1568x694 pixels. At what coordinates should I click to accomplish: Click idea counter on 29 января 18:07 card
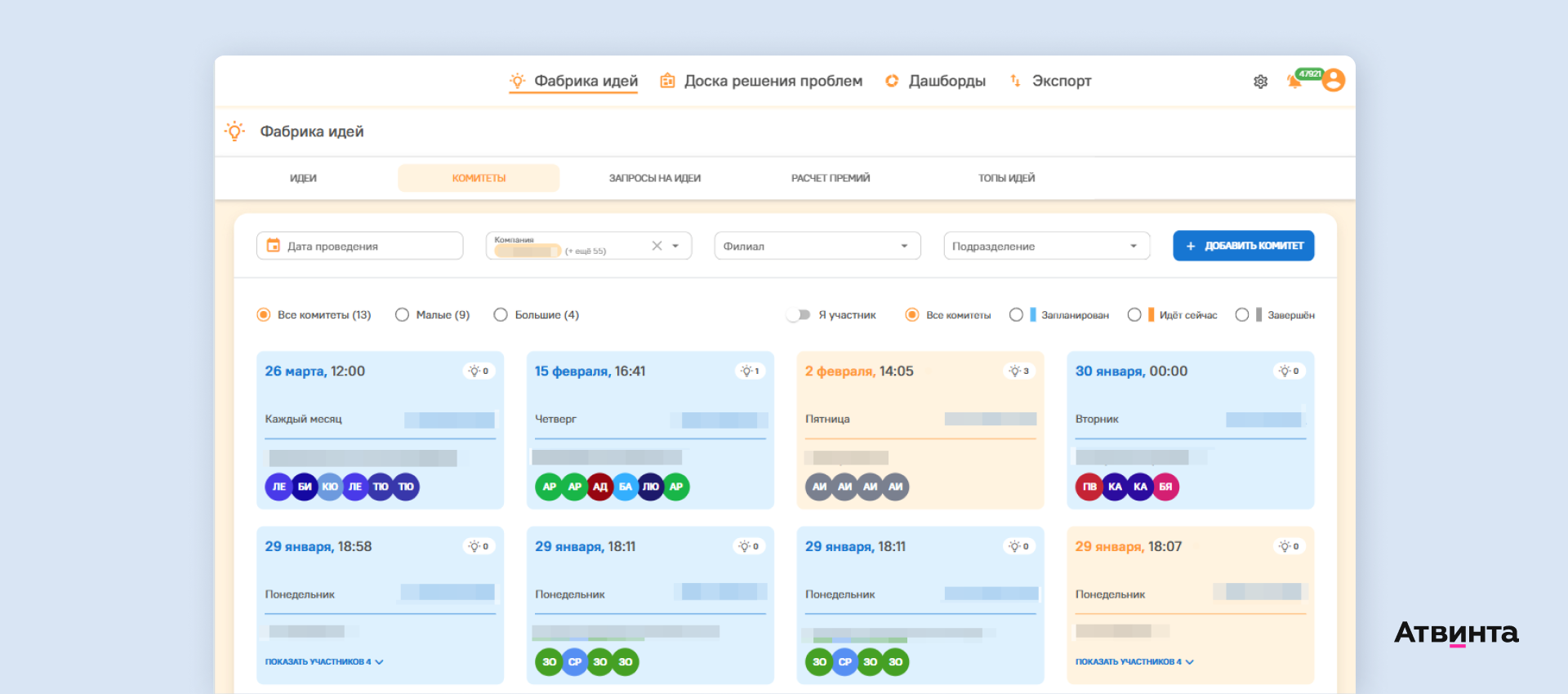1290,547
